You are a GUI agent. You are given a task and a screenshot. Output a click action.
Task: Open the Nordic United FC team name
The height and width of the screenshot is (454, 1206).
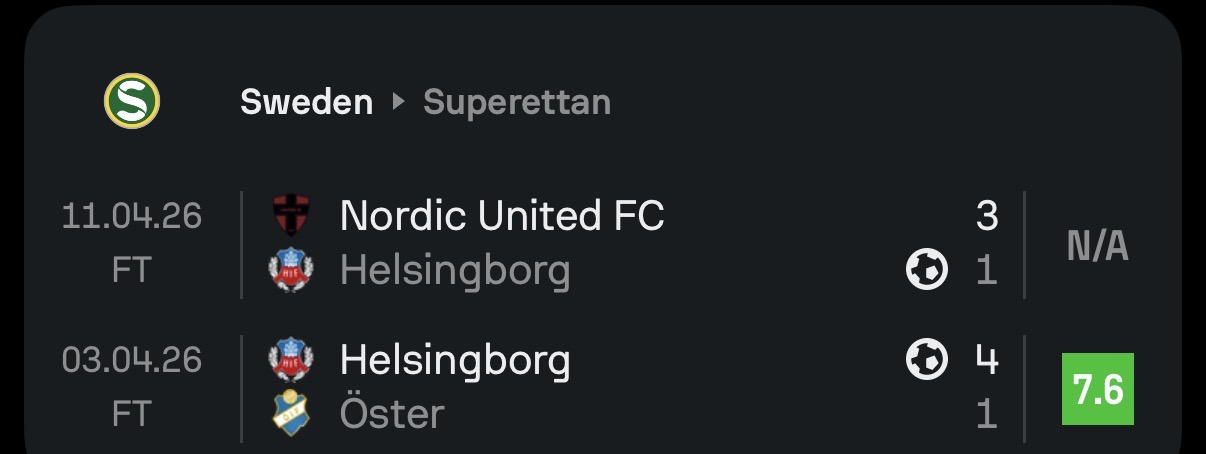502,215
